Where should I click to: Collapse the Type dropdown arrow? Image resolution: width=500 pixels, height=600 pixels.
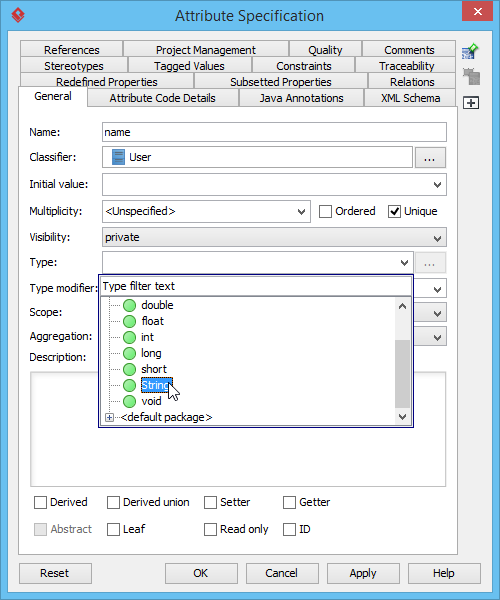(404, 263)
